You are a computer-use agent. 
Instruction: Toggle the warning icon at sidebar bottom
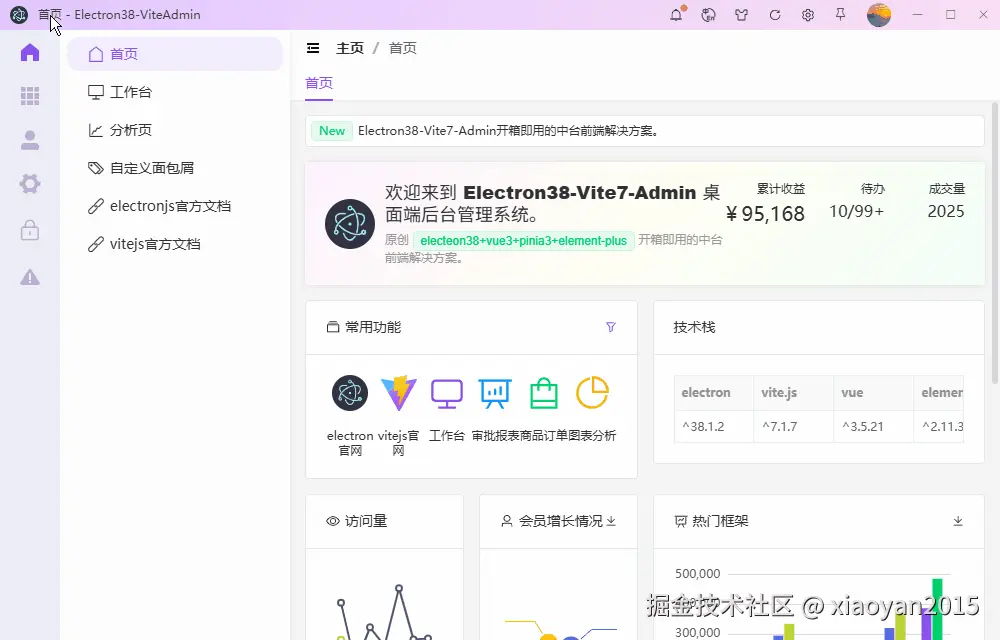point(31,278)
